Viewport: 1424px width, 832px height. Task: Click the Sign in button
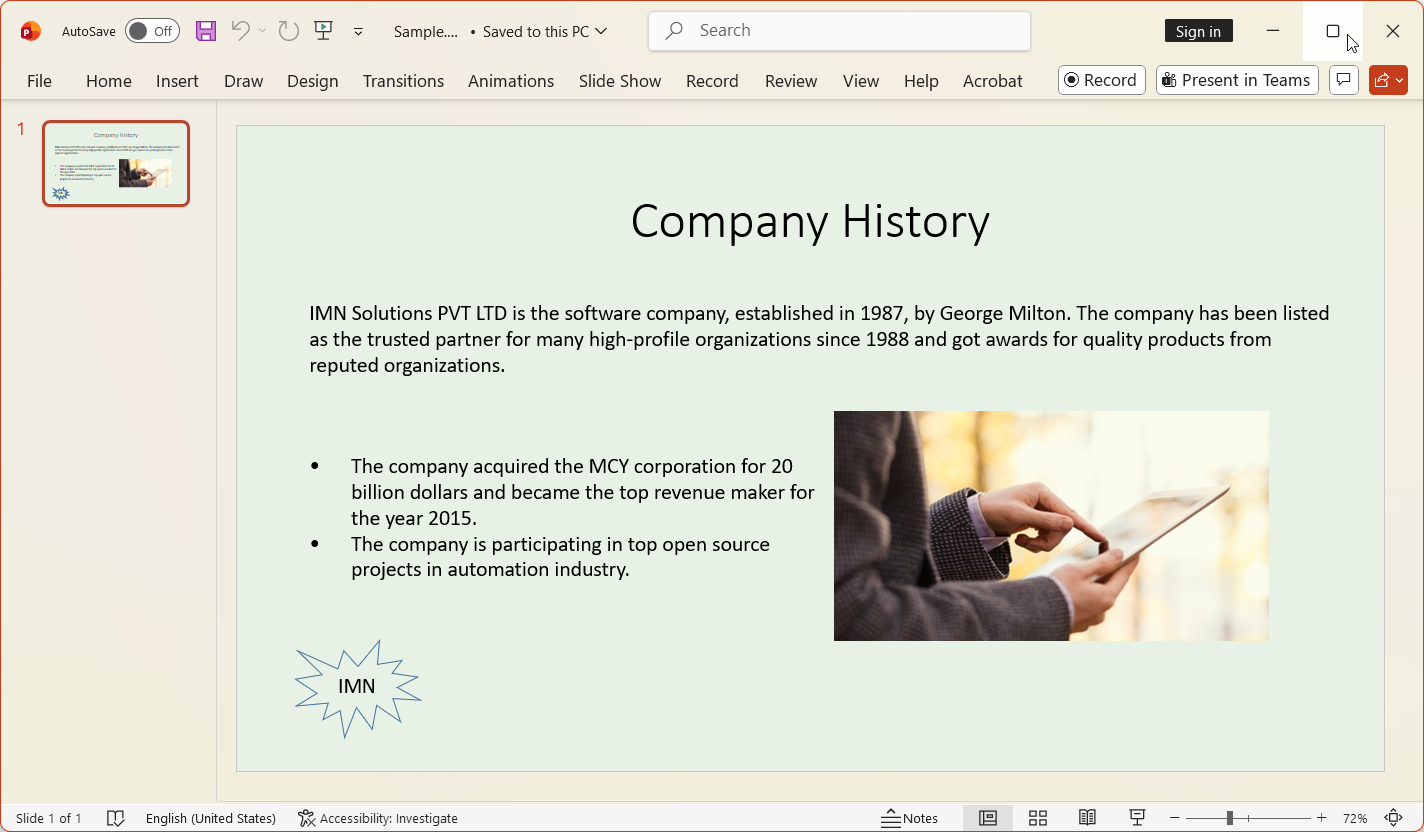[1198, 30]
